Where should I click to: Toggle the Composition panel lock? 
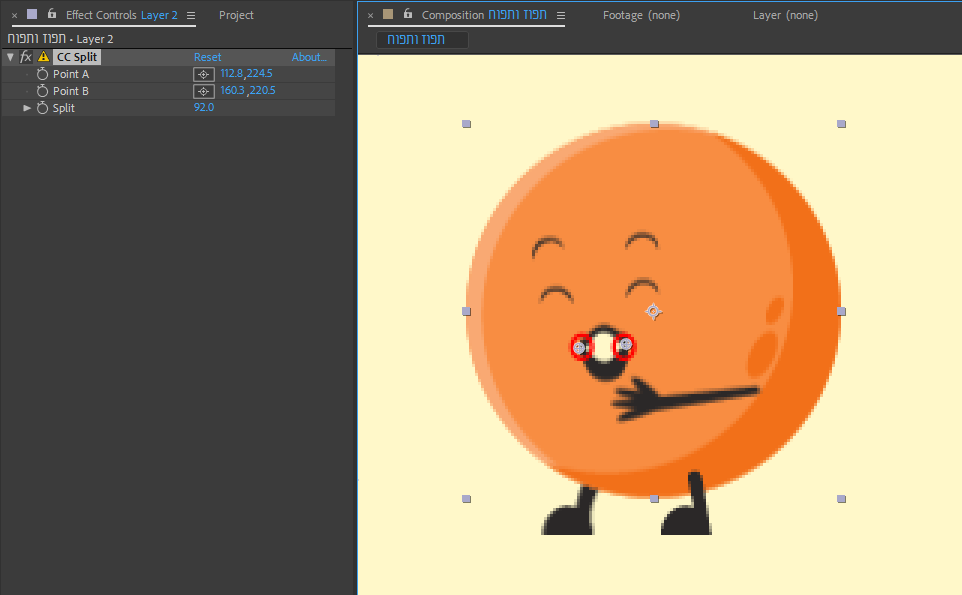(407, 13)
